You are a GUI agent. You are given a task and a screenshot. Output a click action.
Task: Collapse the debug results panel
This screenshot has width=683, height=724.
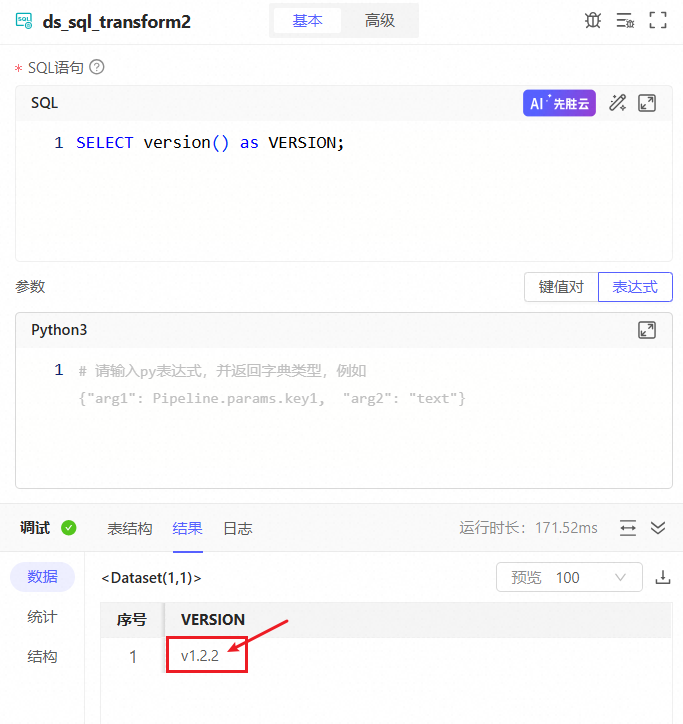658,528
